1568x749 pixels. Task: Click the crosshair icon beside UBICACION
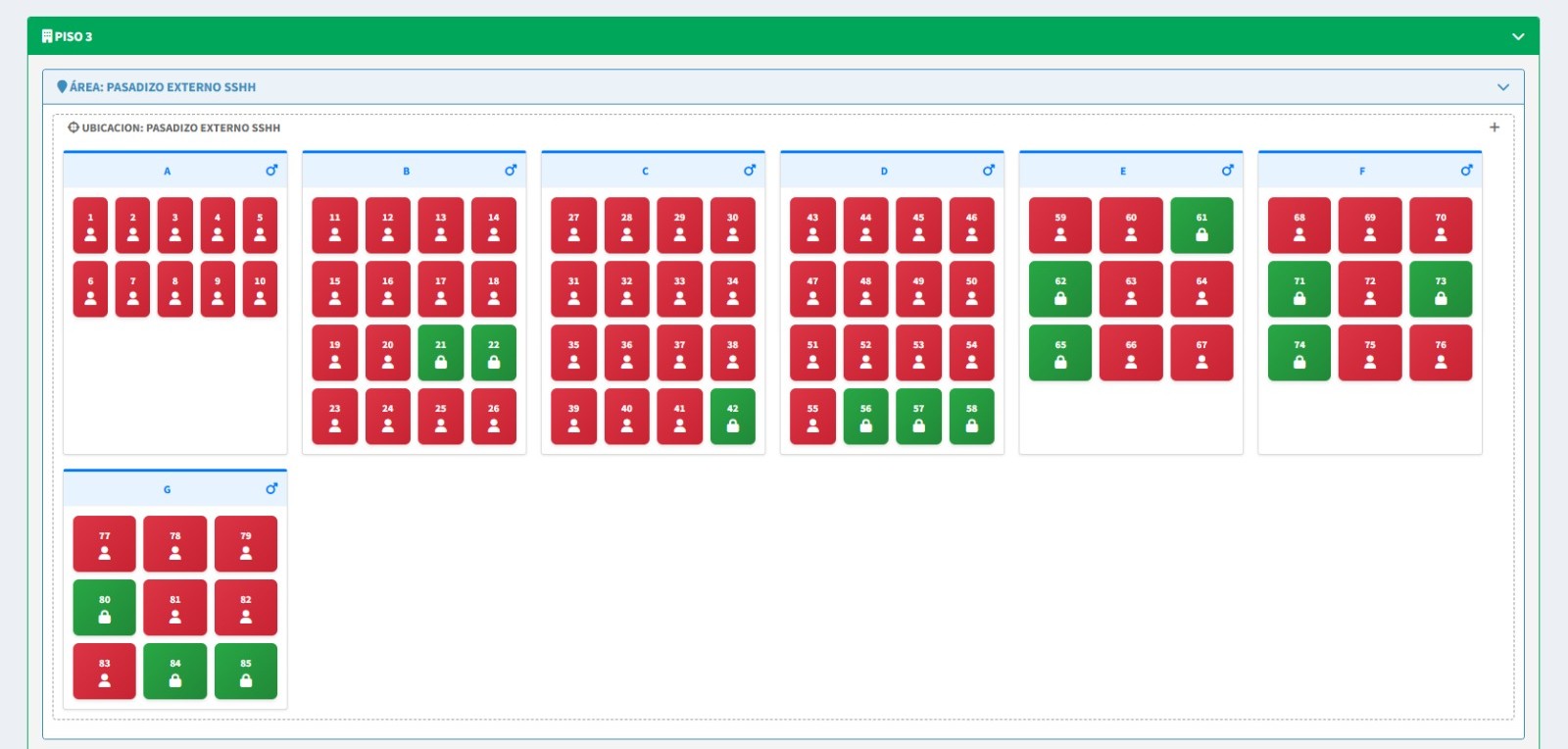(x=73, y=127)
